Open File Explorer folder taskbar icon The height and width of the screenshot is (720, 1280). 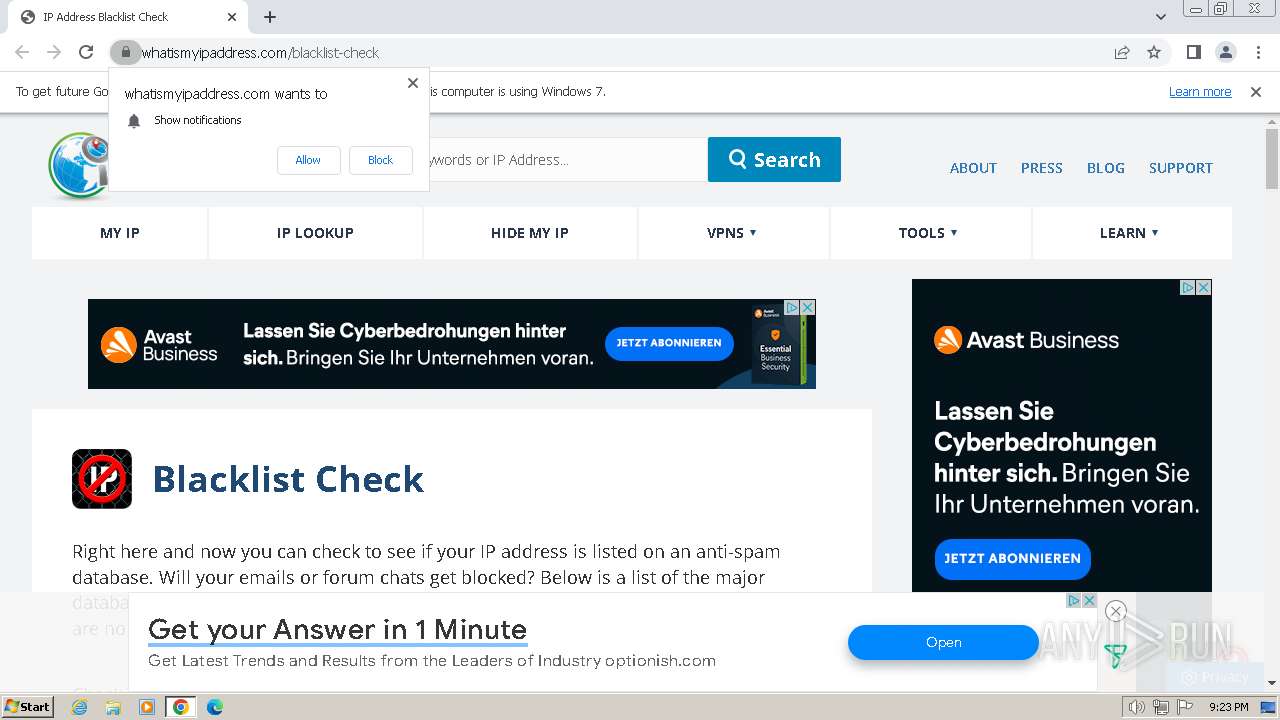113,707
